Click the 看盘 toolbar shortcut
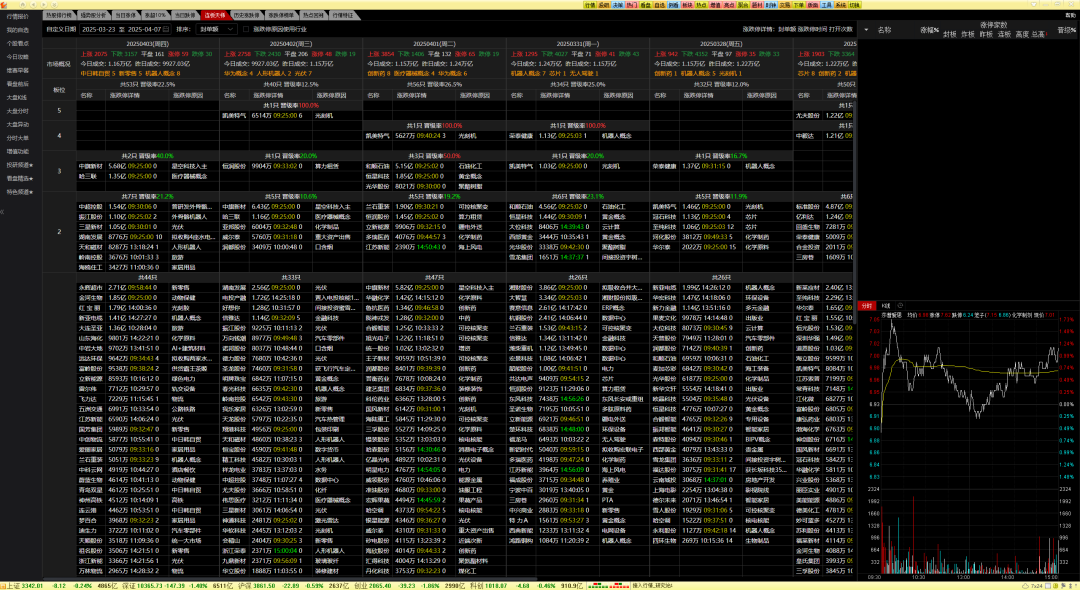The image size is (1080, 590). [646, 4]
